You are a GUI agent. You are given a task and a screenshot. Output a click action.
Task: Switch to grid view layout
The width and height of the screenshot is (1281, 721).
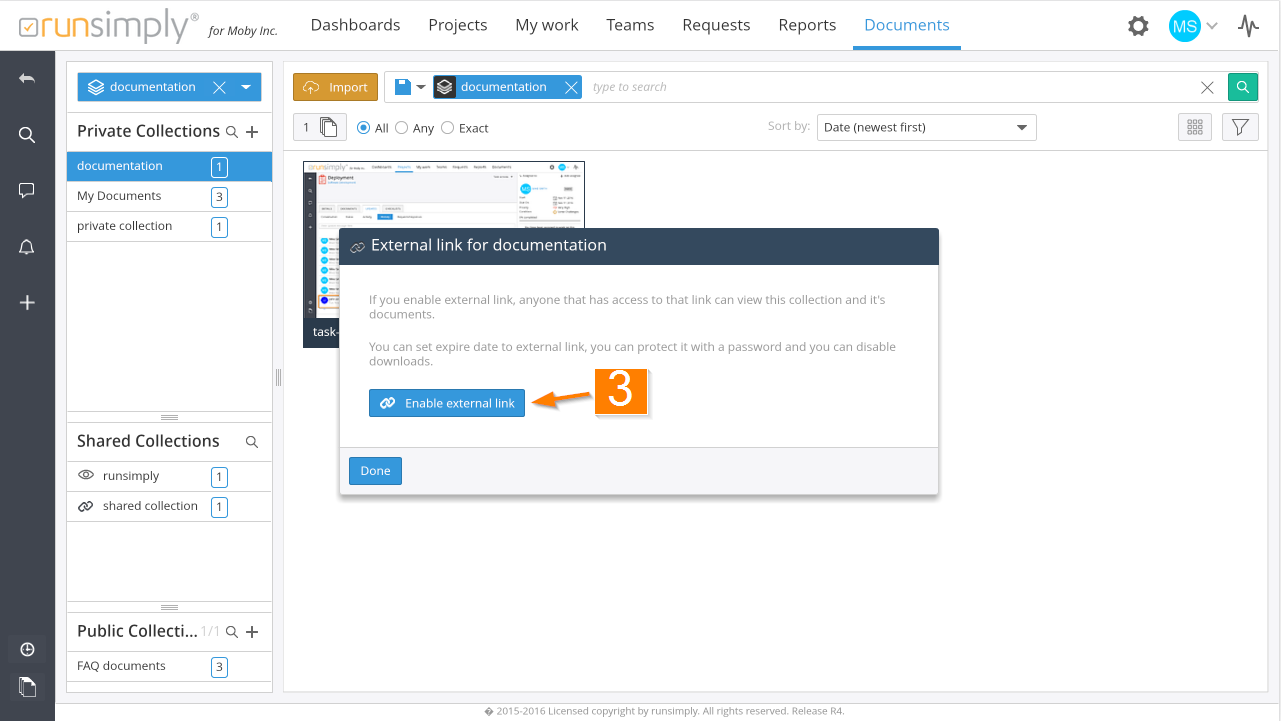(1194, 127)
